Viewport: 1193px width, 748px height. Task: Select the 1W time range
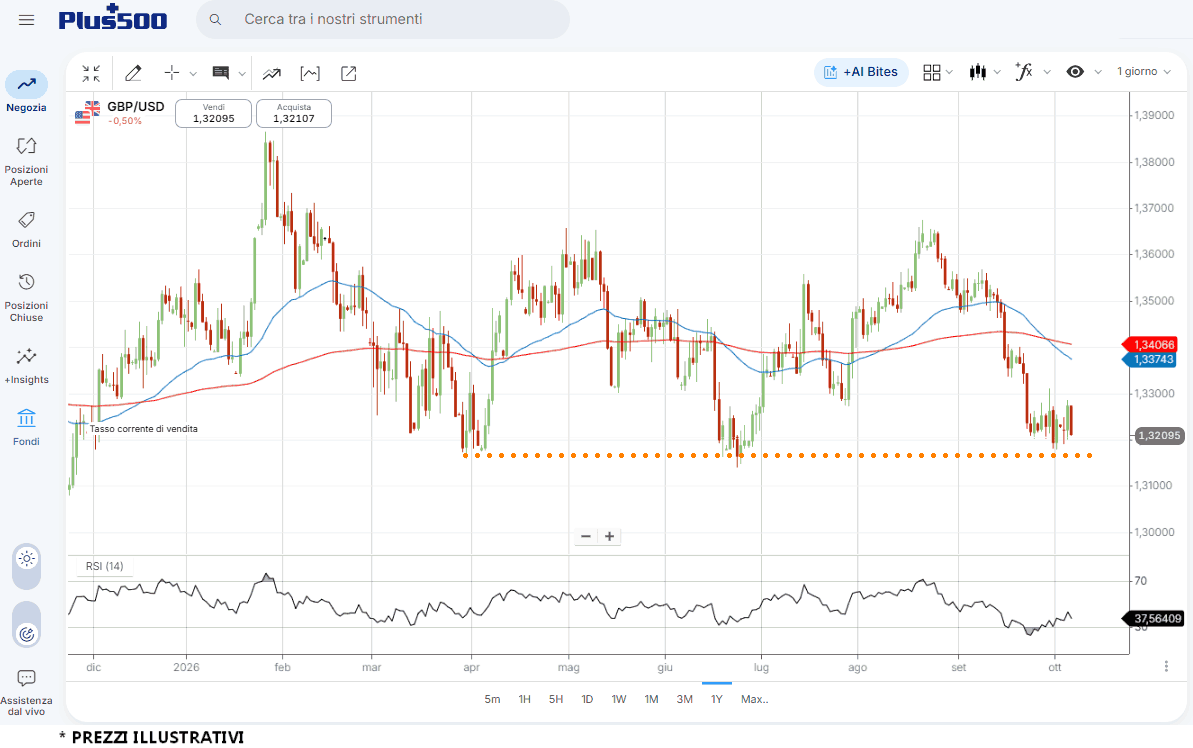pyautogui.click(x=619, y=699)
